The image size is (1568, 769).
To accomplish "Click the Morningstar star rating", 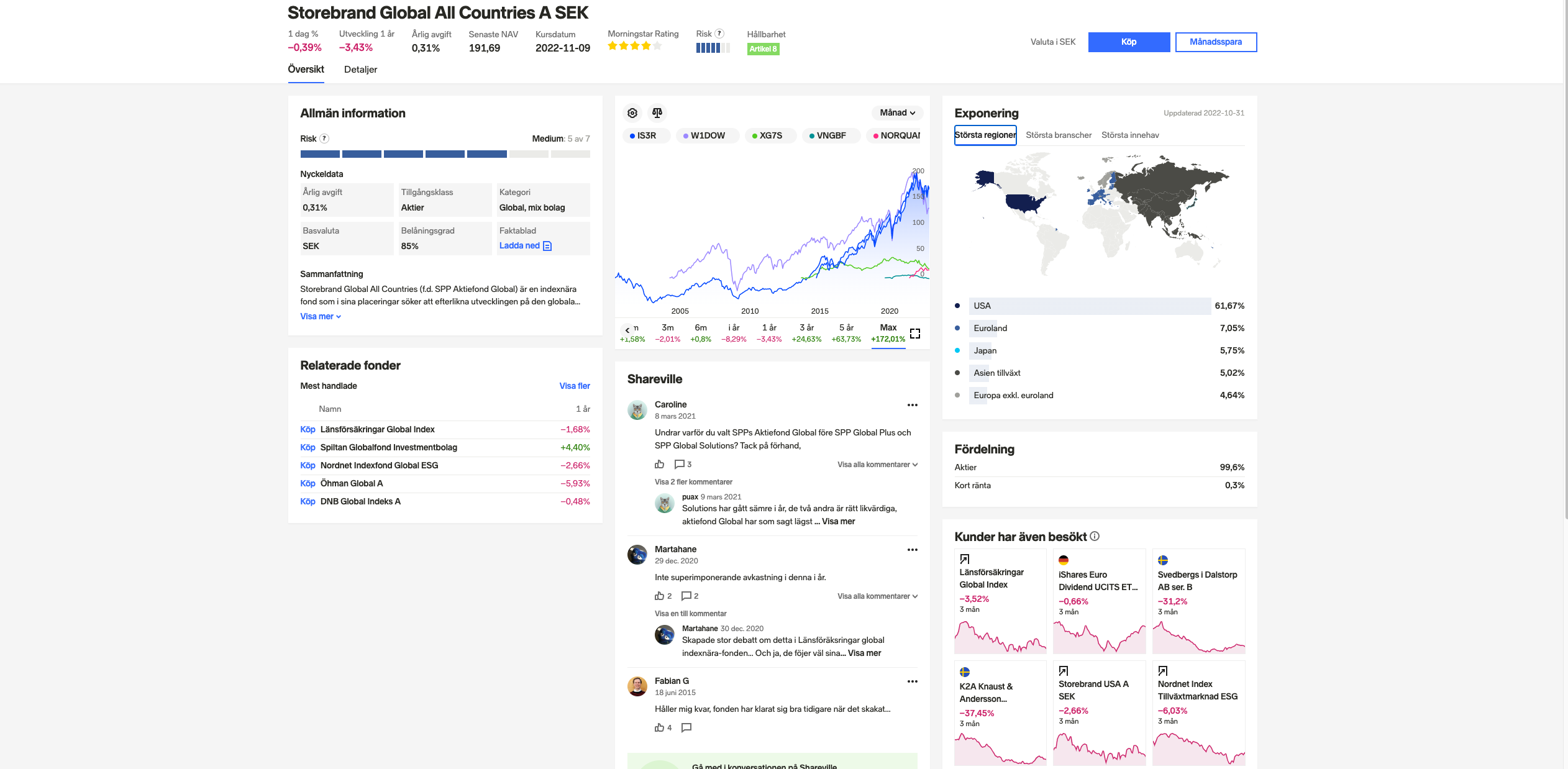I will [x=634, y=46].
